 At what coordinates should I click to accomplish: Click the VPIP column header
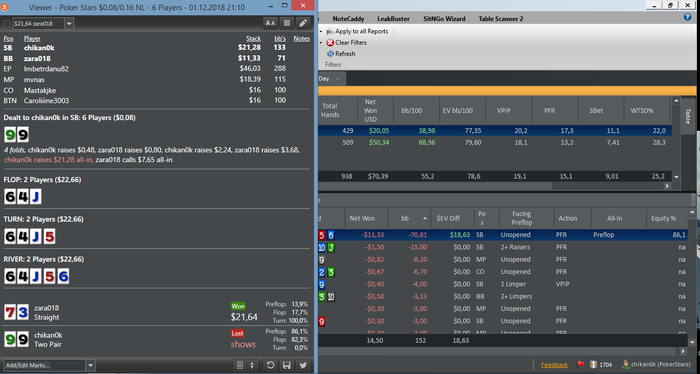504,111
